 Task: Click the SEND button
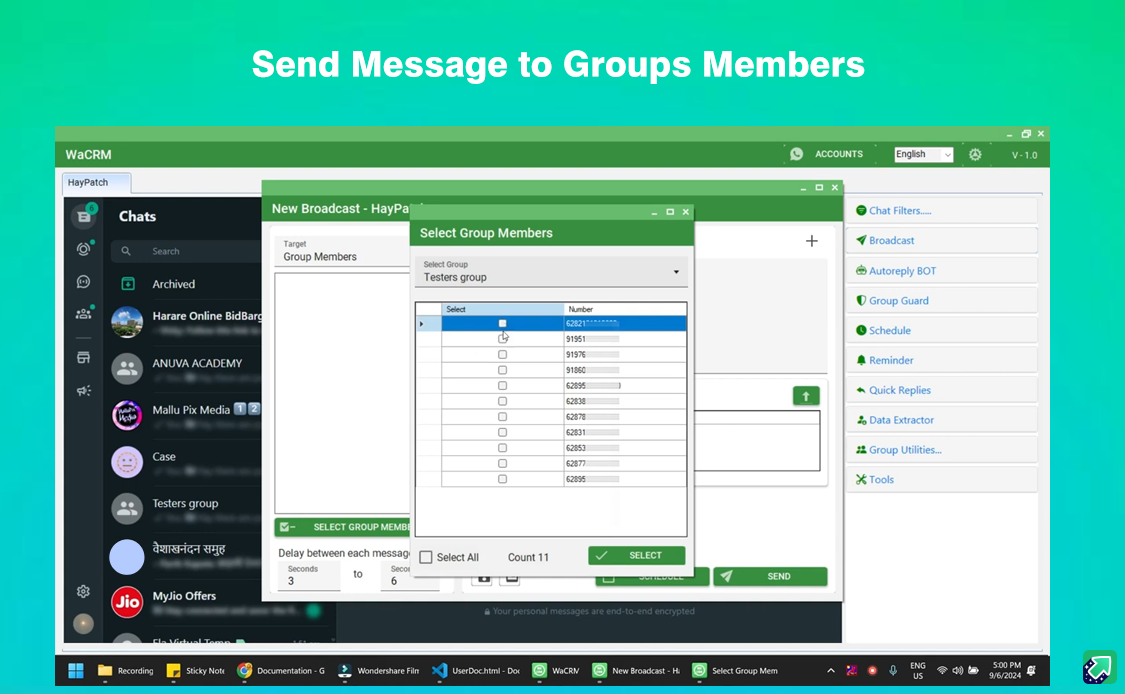click(x=769, y=576)
